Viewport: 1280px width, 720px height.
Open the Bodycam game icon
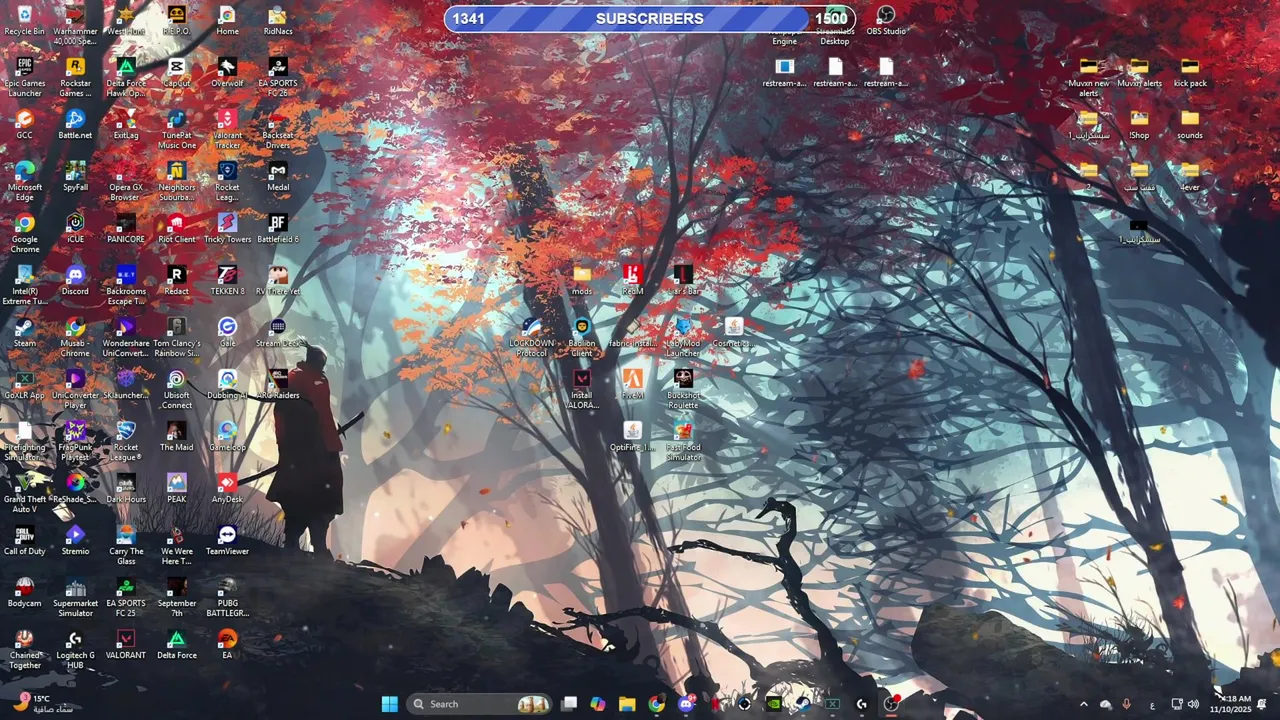pos(24,592)
